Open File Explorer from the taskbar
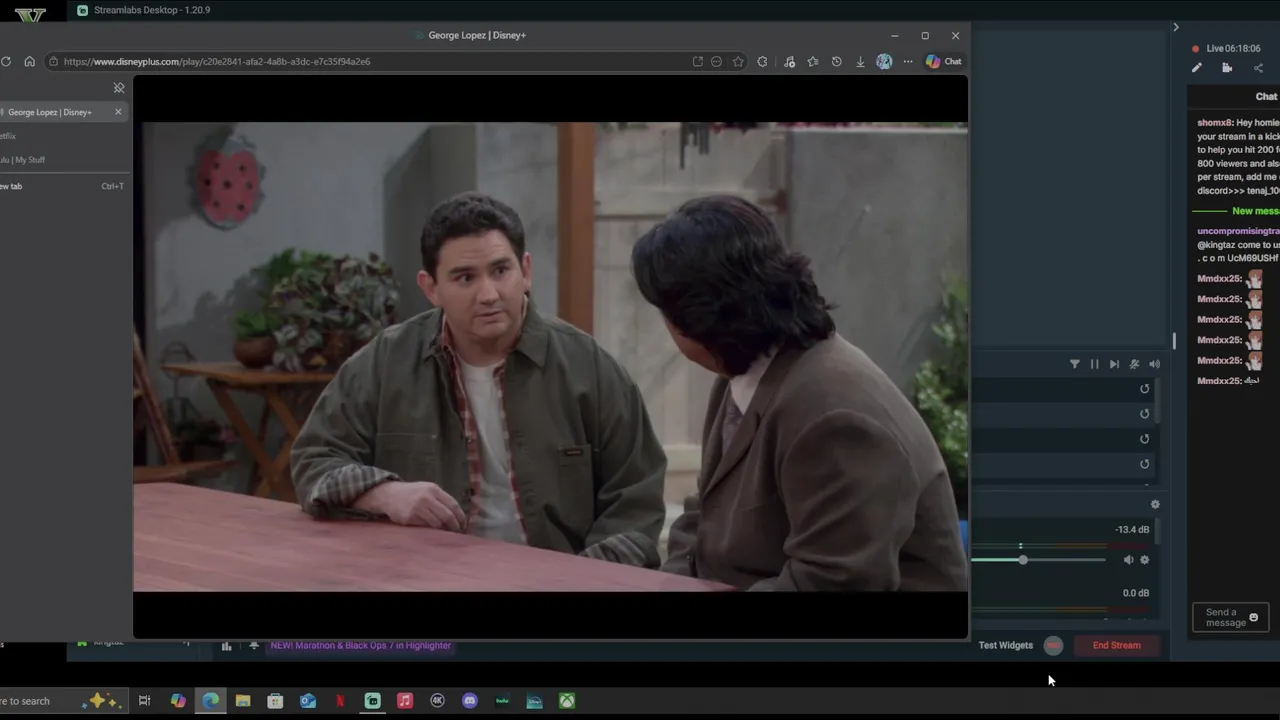This screenshot has width=1280, height=720. (x=243, y=701)
